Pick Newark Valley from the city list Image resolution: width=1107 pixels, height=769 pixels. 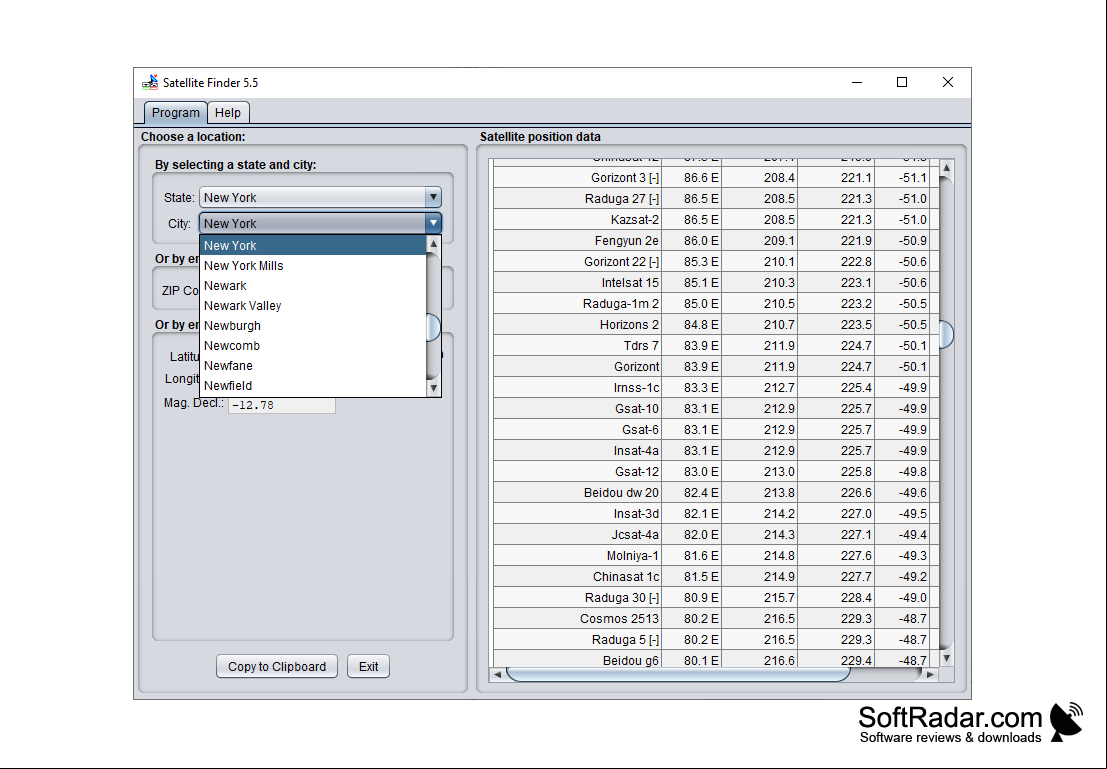tap(313, 306)
